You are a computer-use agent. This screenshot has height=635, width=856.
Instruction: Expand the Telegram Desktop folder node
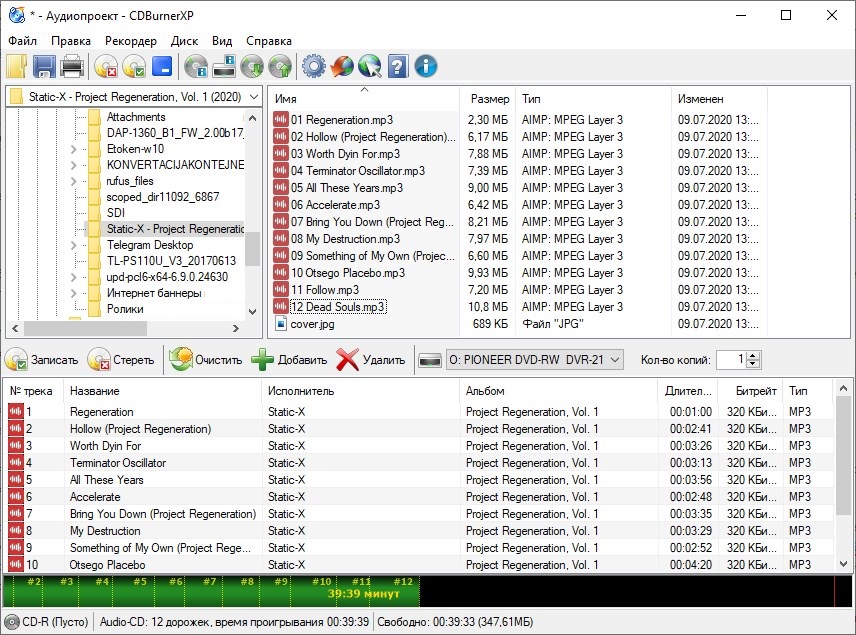tap(74, 245)
